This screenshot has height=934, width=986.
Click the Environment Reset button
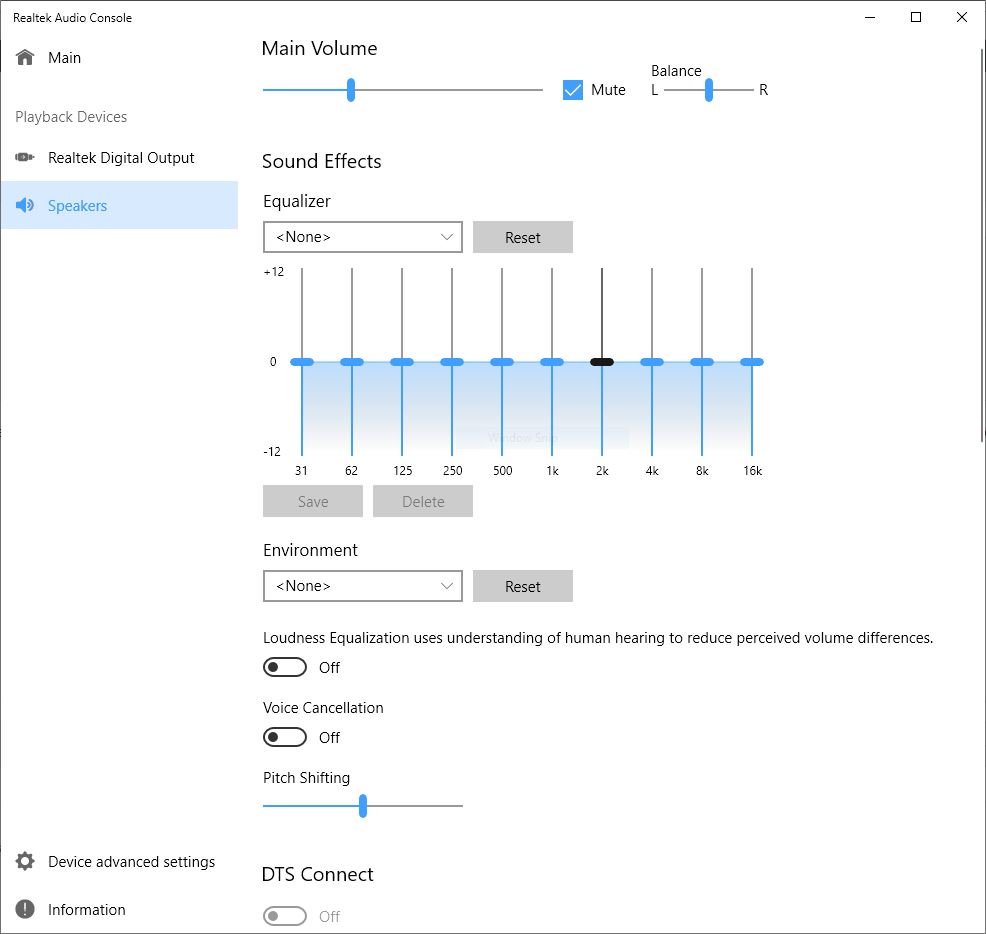(x=523, y=586)
